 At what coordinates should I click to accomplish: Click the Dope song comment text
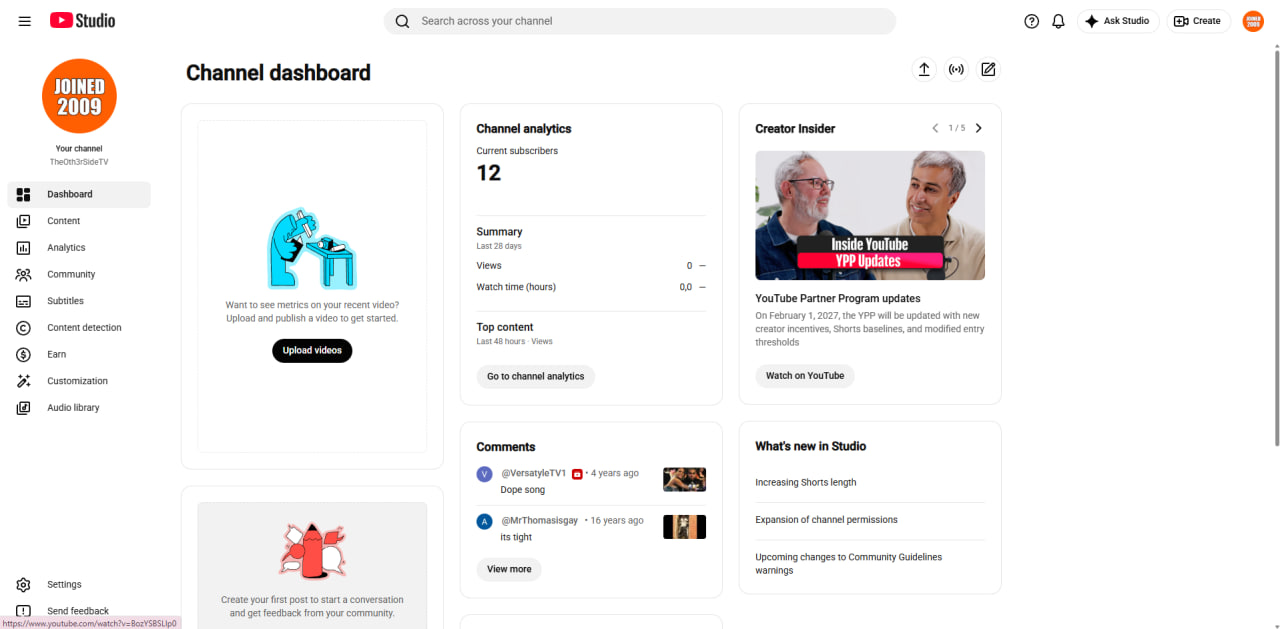(x=523, y=490)
